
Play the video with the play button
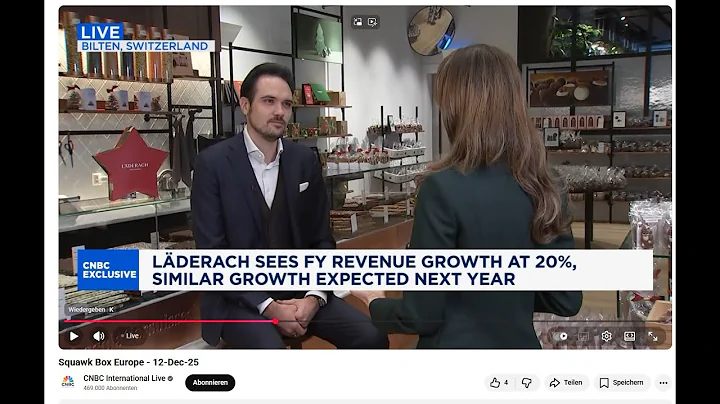(74, 336)
